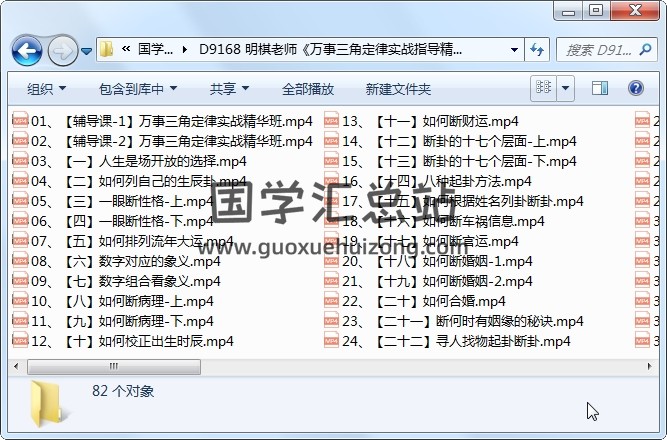Select file name 13、【十一】如何断财运.mp4
The height and width of the screenshot is (440, 667).
click(430, 121)
